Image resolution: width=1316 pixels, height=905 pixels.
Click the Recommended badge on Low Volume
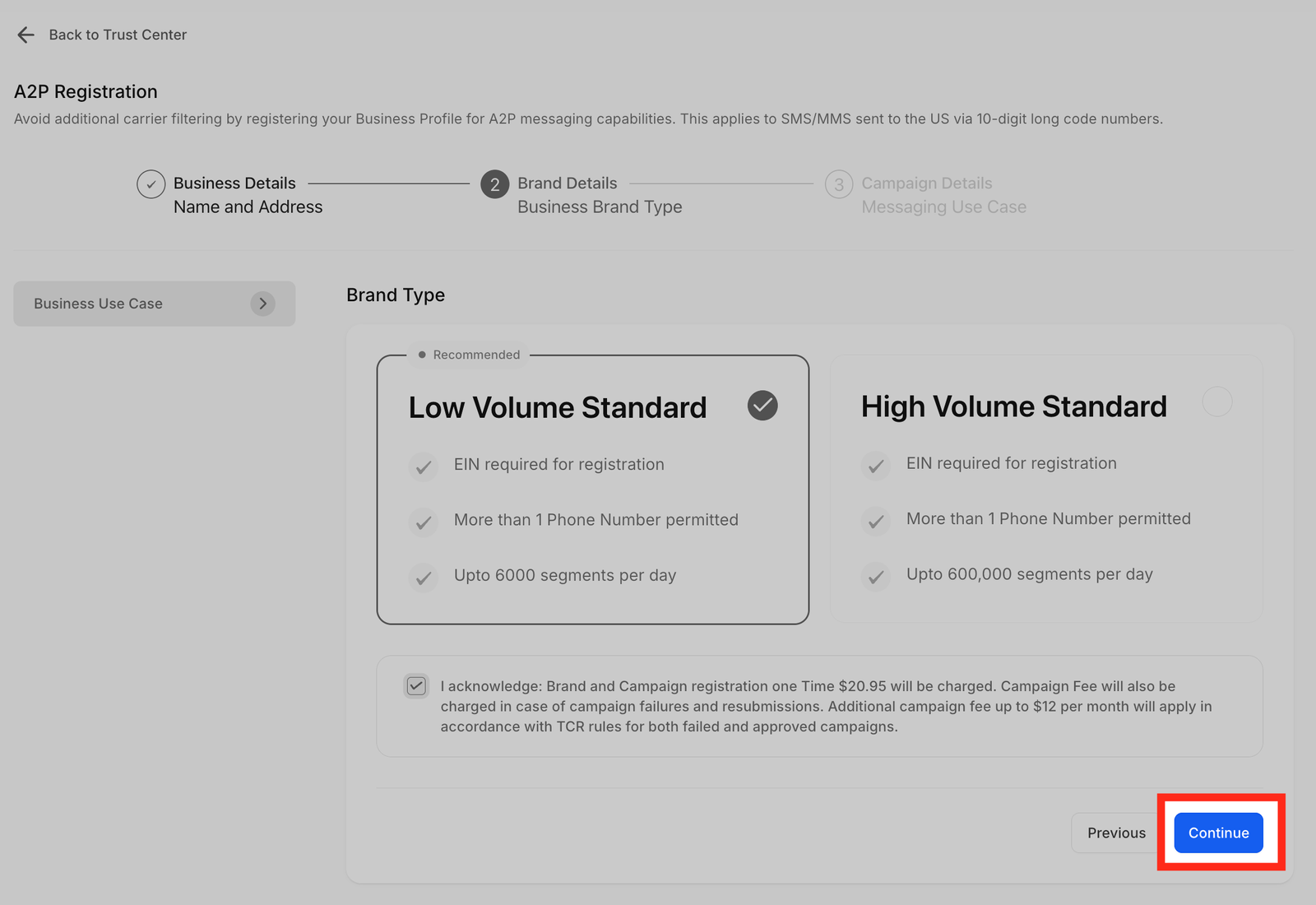(x=470, y=355)
